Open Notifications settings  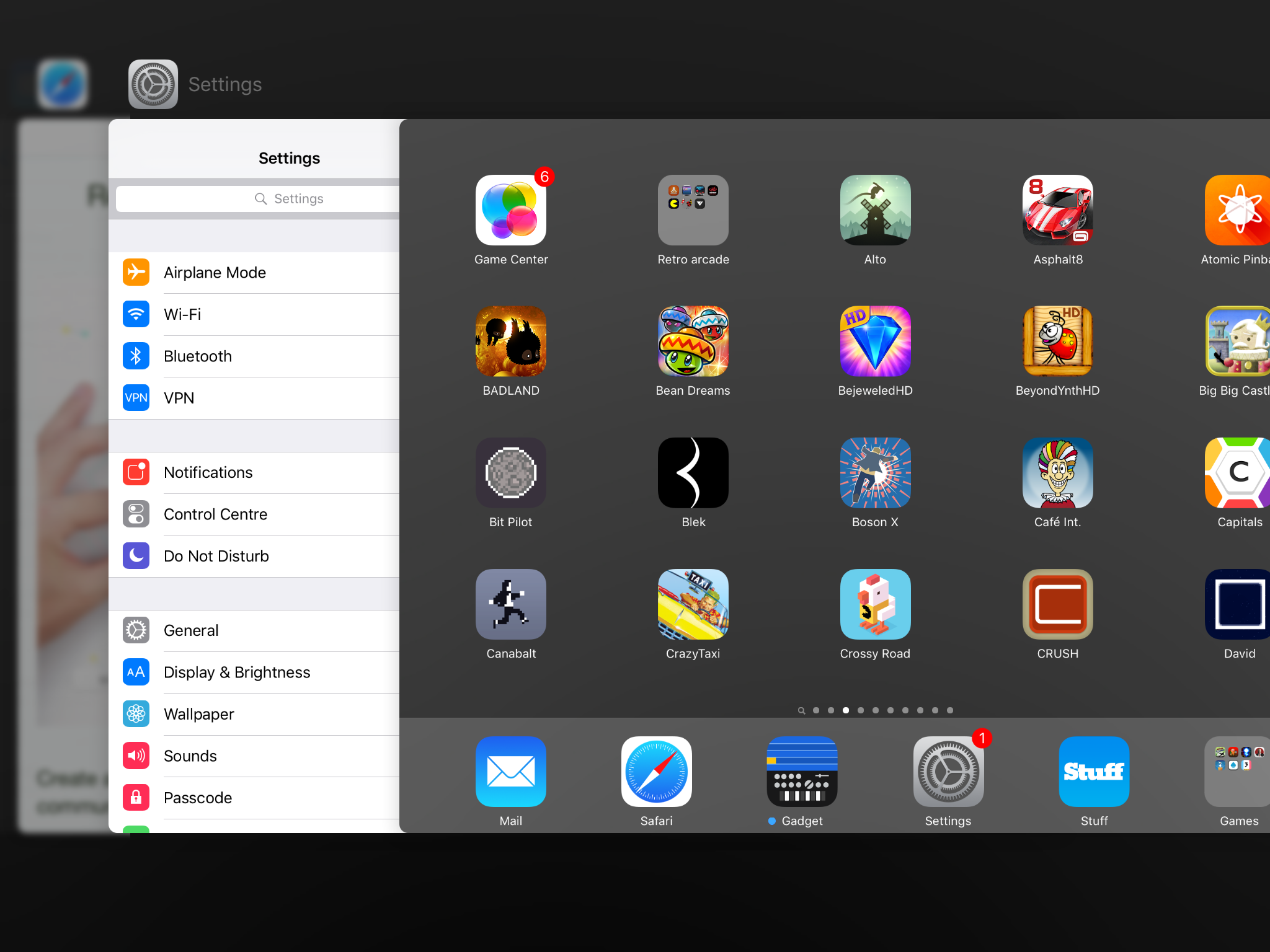254,472
